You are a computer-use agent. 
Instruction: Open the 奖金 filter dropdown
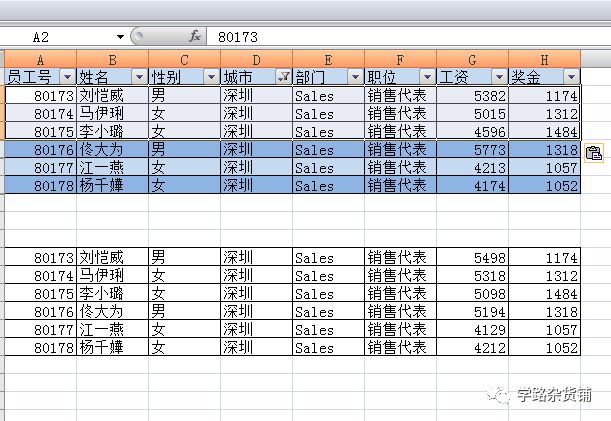571,77
